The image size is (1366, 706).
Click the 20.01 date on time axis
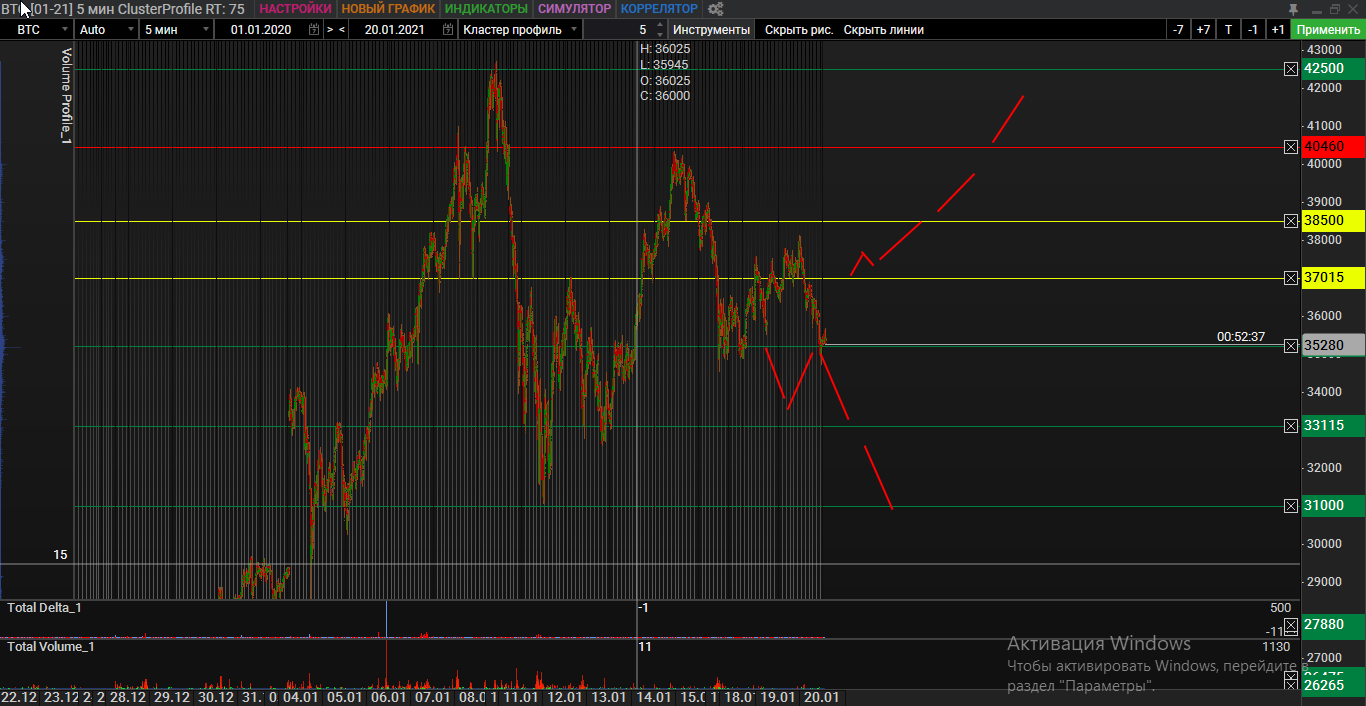point(821,697)
